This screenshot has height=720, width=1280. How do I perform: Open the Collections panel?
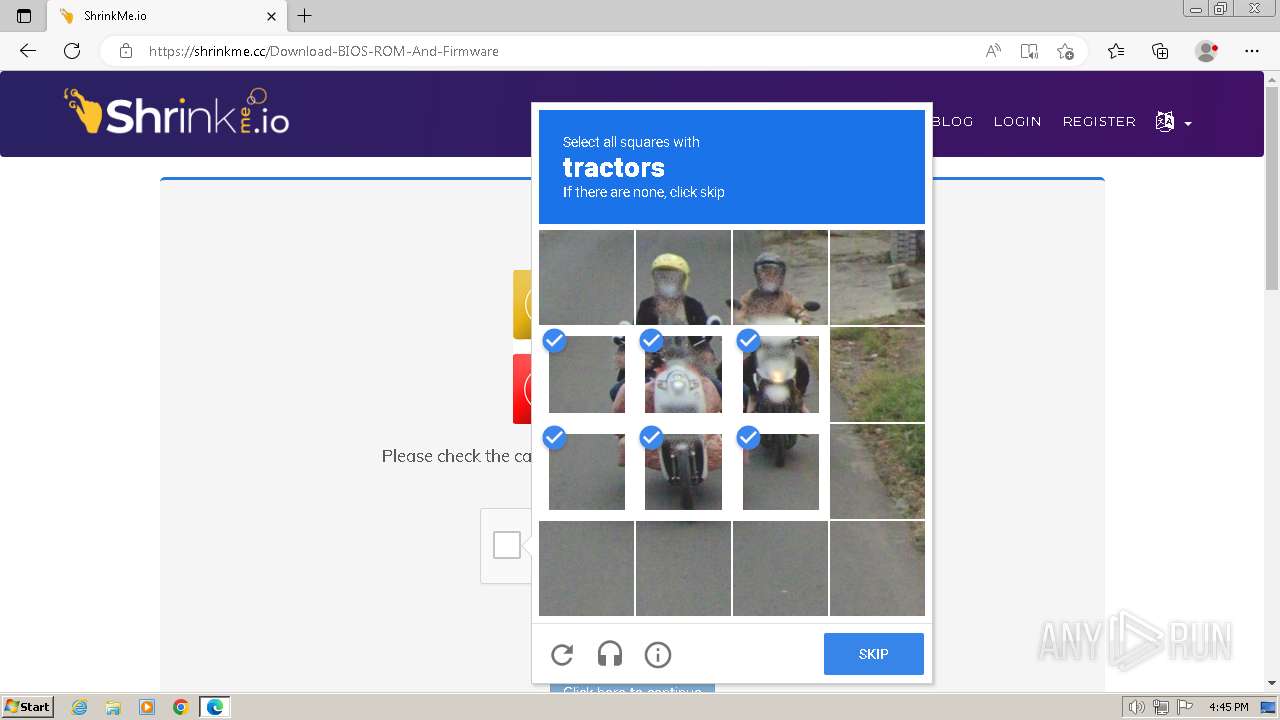1160,51
